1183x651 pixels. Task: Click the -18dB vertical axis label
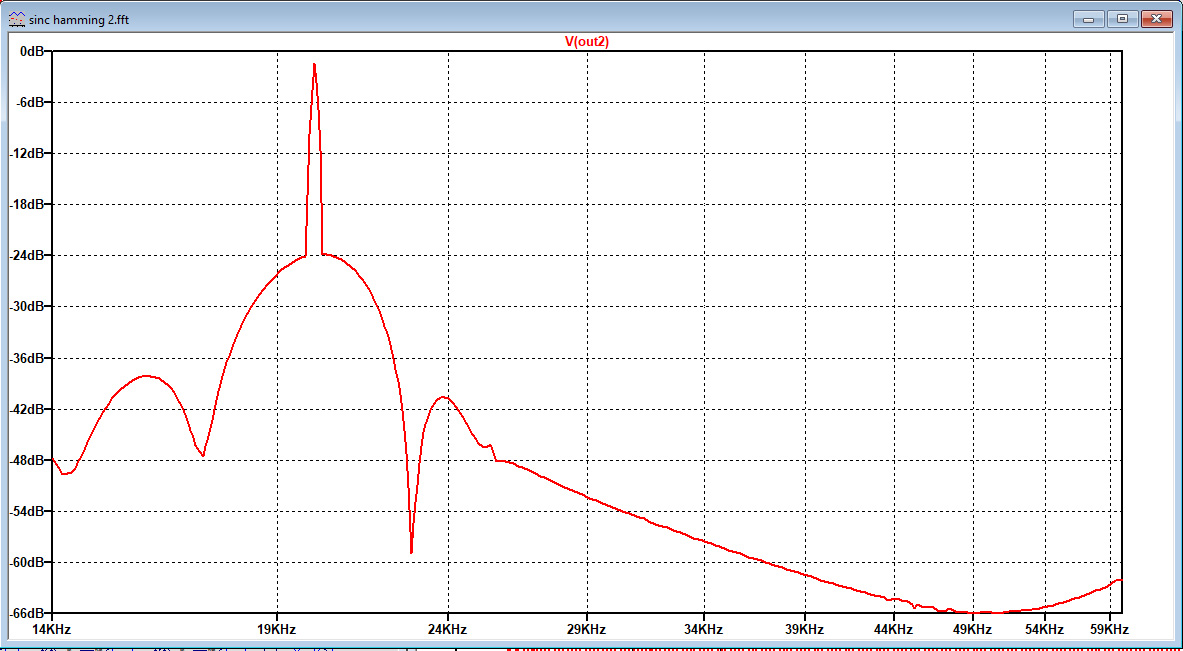click(x=28, y=204)
